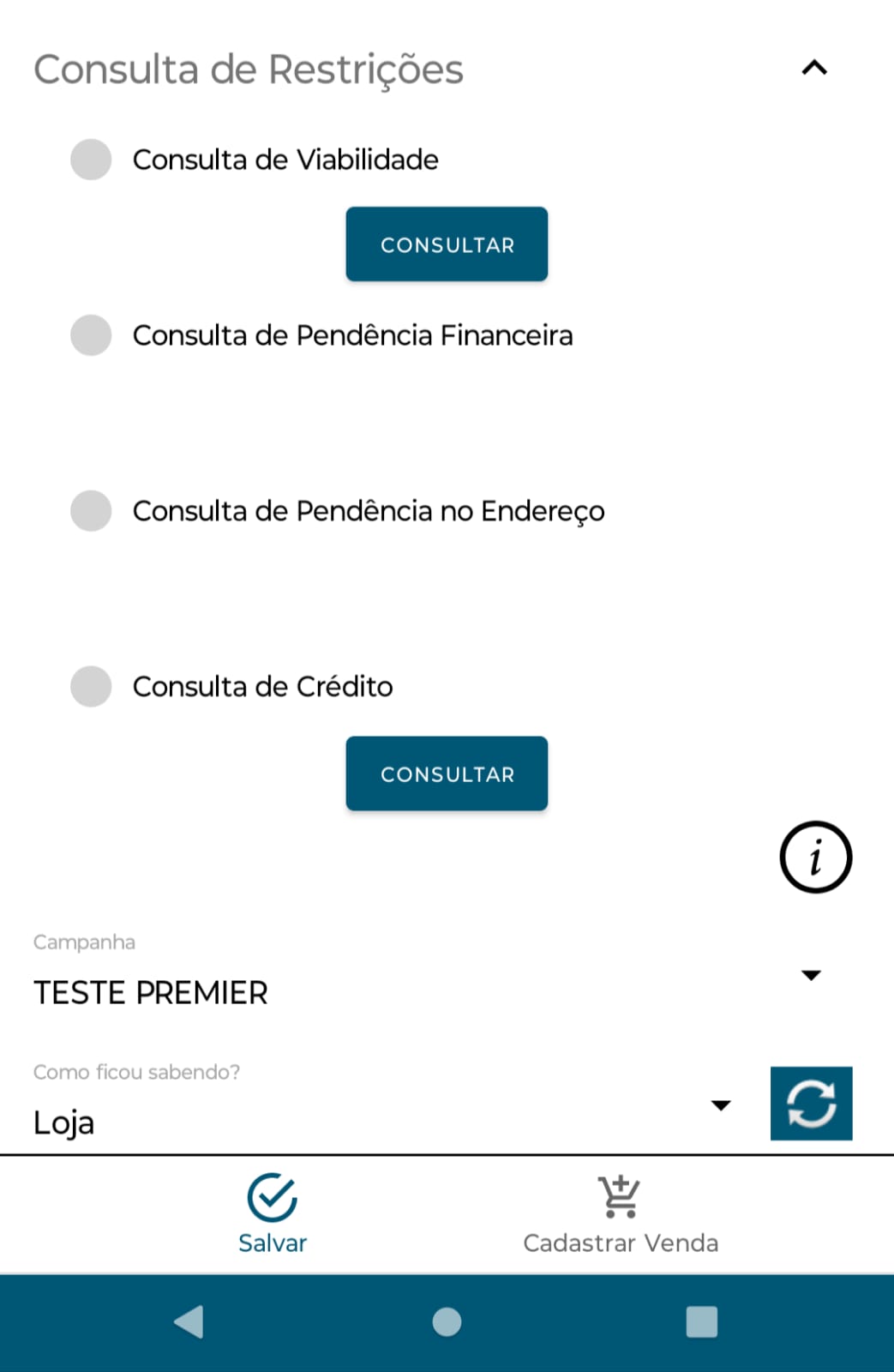
Task: Collapse the Consulta de Restrições section
Action: (814, 68)
